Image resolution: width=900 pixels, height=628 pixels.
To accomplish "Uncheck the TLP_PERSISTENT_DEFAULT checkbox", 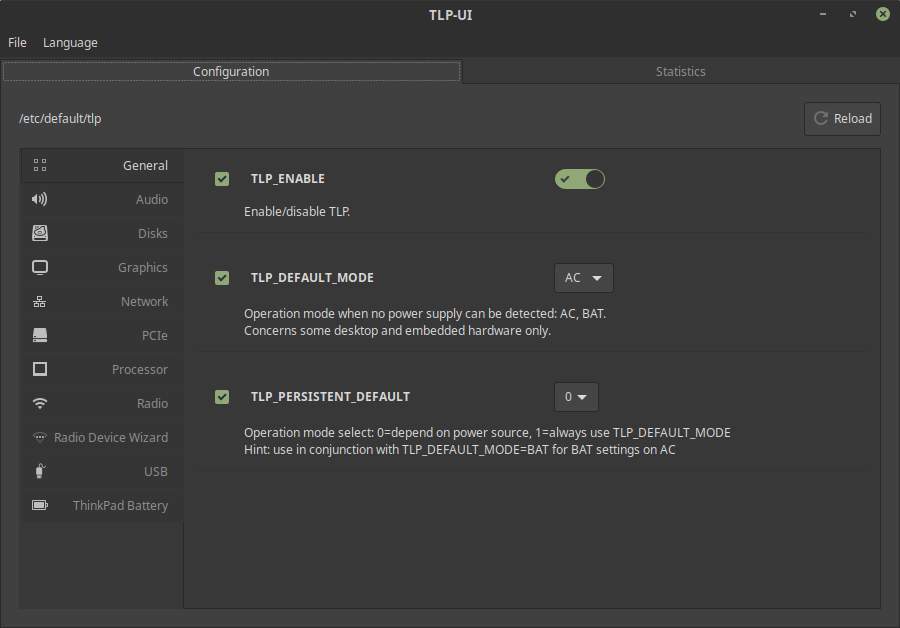I will pyautogui.click(x=222, y=397).
